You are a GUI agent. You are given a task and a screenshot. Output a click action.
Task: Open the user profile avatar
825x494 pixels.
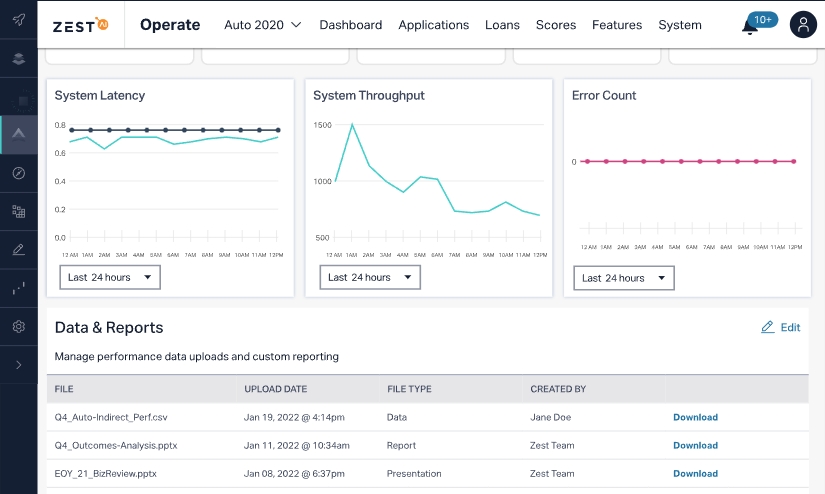pos(803,25)
